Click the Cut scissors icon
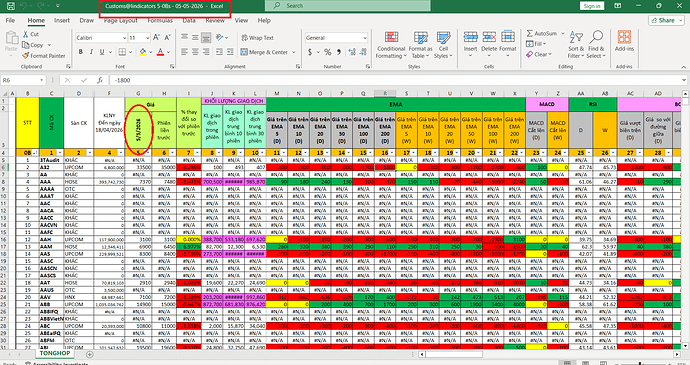This screenshot has width=690, height=365. coord(26,34)
